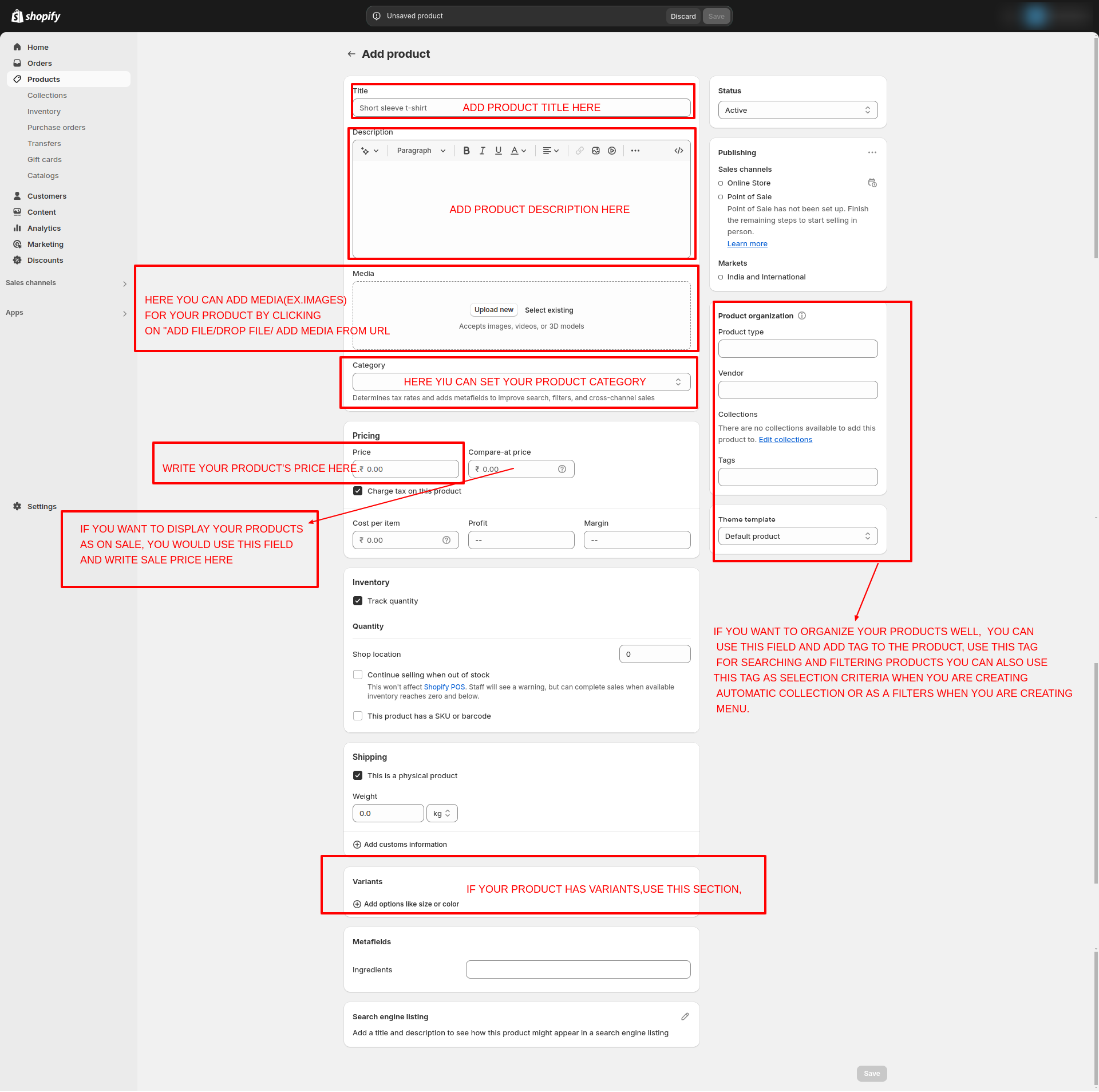Click the Save button at page bottom
The width and height of the screenshot is (1099, 1092).
click(872, 1074)
